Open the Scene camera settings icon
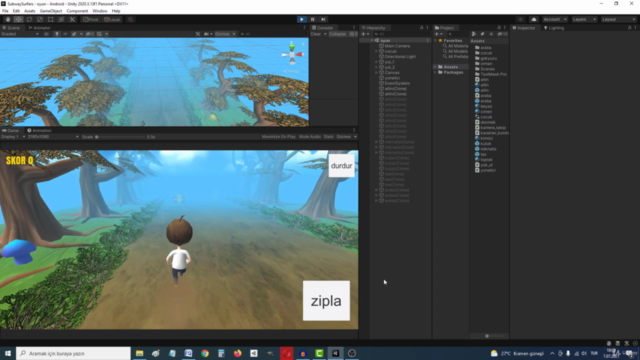Screen dimensions: 640x360 click(207, 34)
